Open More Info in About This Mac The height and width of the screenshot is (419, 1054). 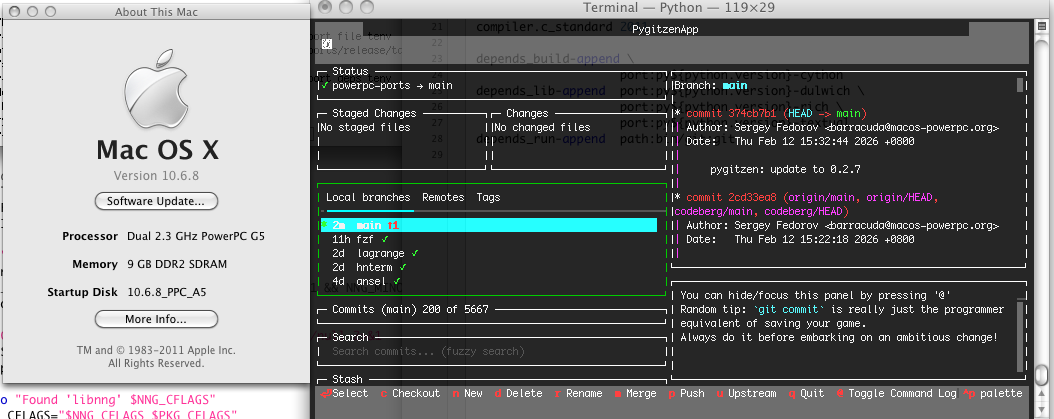156,319
